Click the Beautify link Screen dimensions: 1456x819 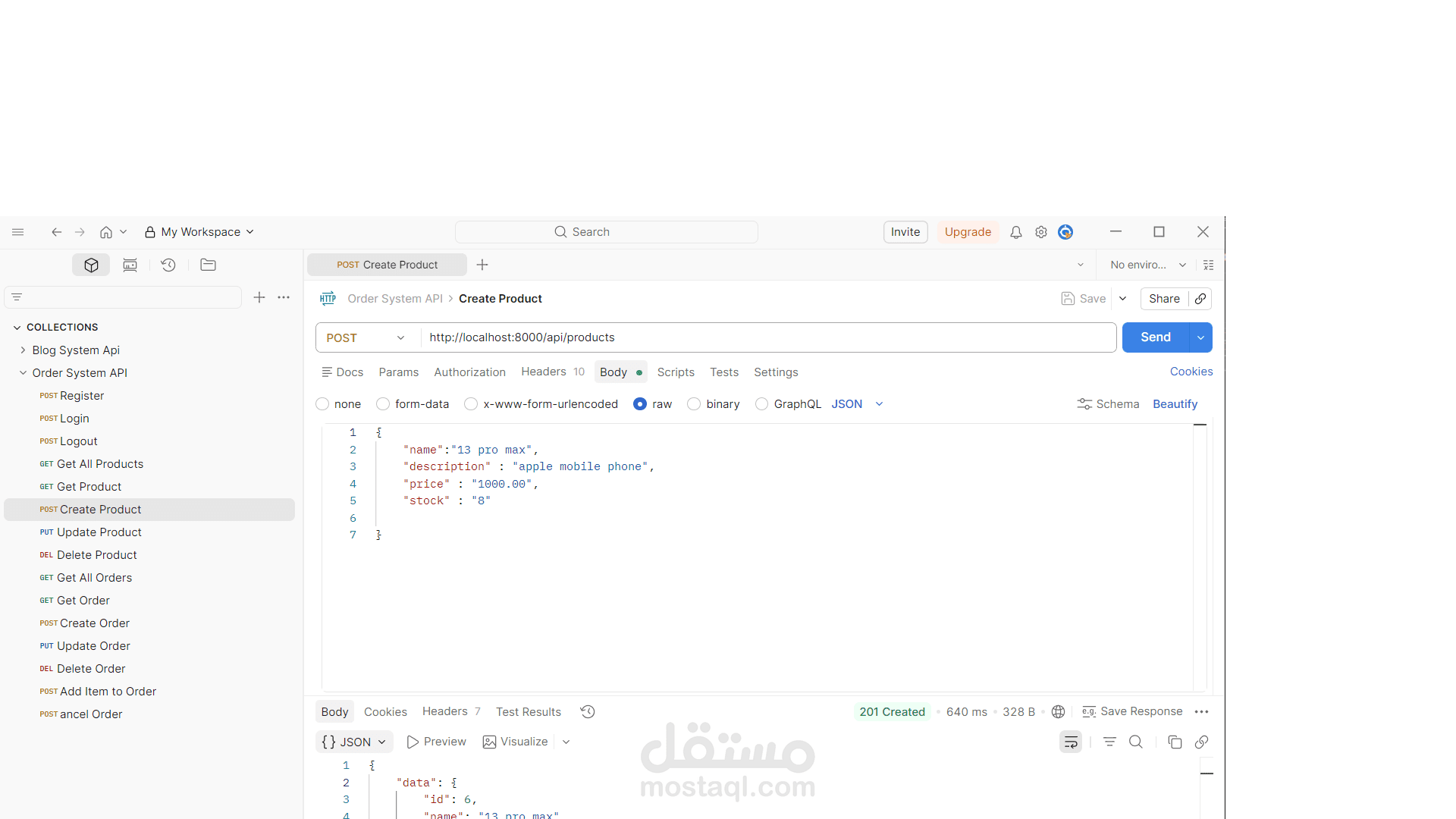tap(1175, 404)
